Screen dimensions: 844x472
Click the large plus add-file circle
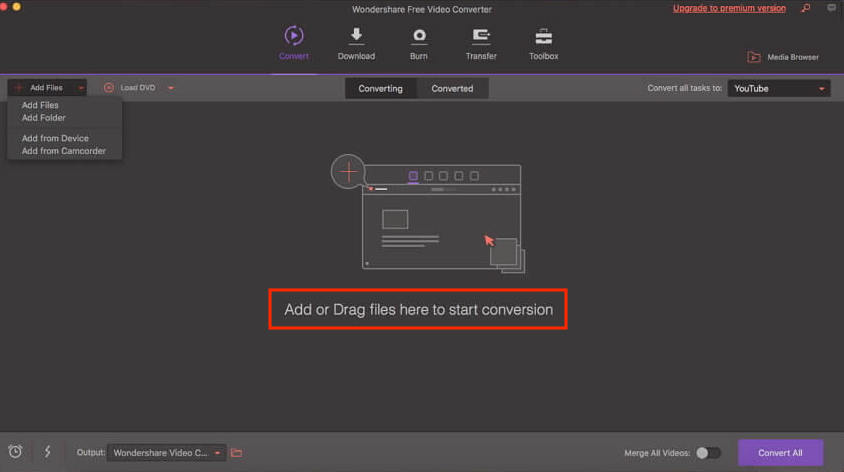pos(348,172)
